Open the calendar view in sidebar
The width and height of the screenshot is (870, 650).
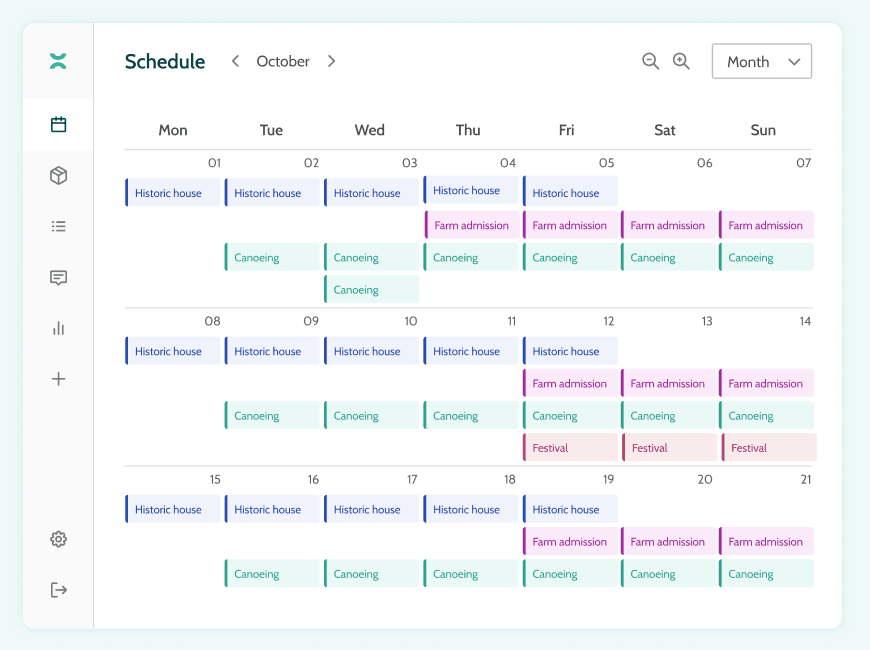point(58,125)
